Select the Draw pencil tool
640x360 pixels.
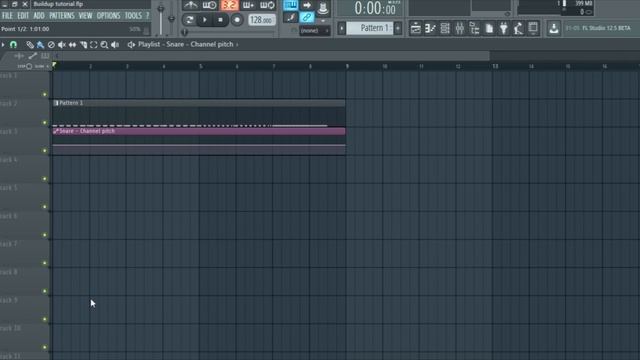(30, 44)
